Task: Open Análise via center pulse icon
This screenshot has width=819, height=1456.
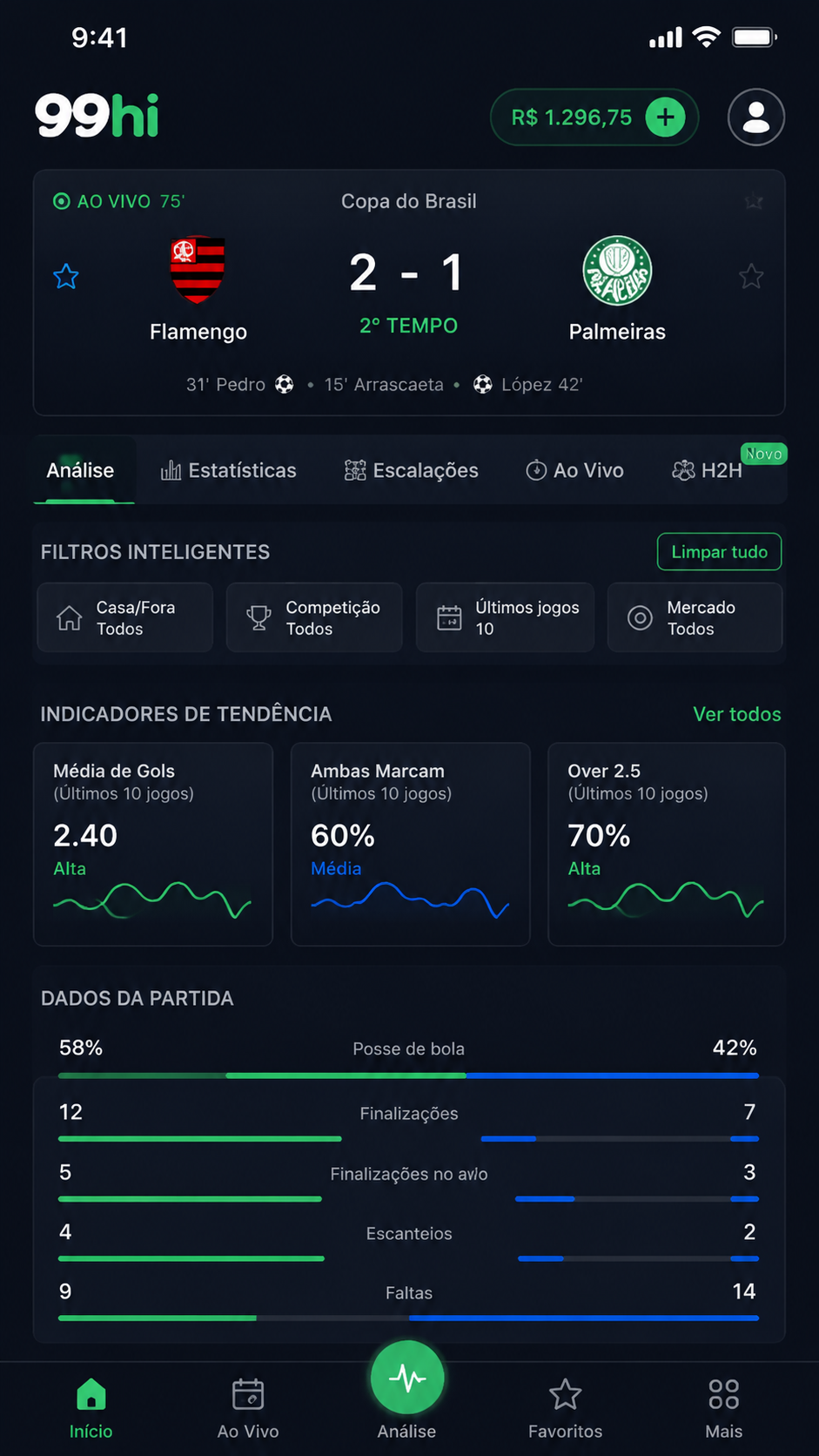Action: 407,1378
